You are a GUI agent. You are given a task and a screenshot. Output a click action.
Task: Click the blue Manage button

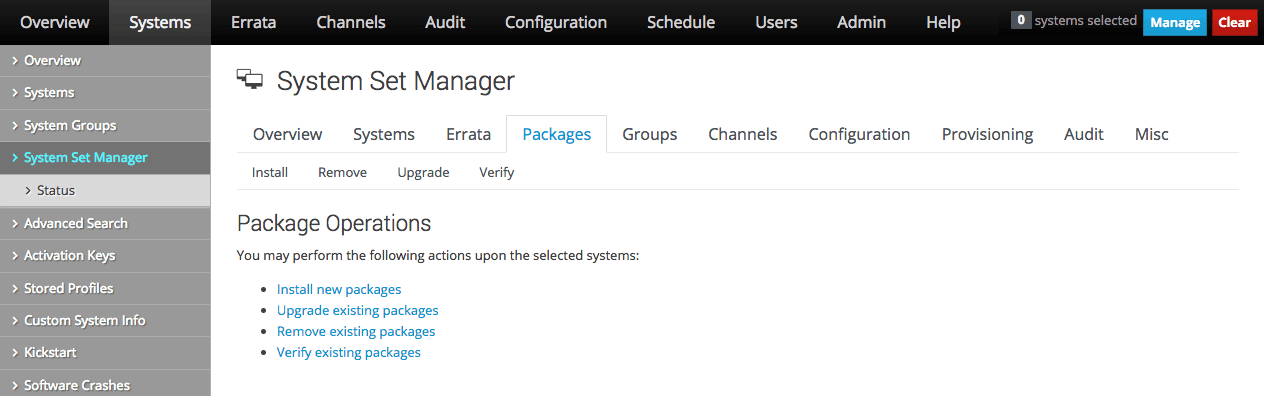click(1175, 22)
